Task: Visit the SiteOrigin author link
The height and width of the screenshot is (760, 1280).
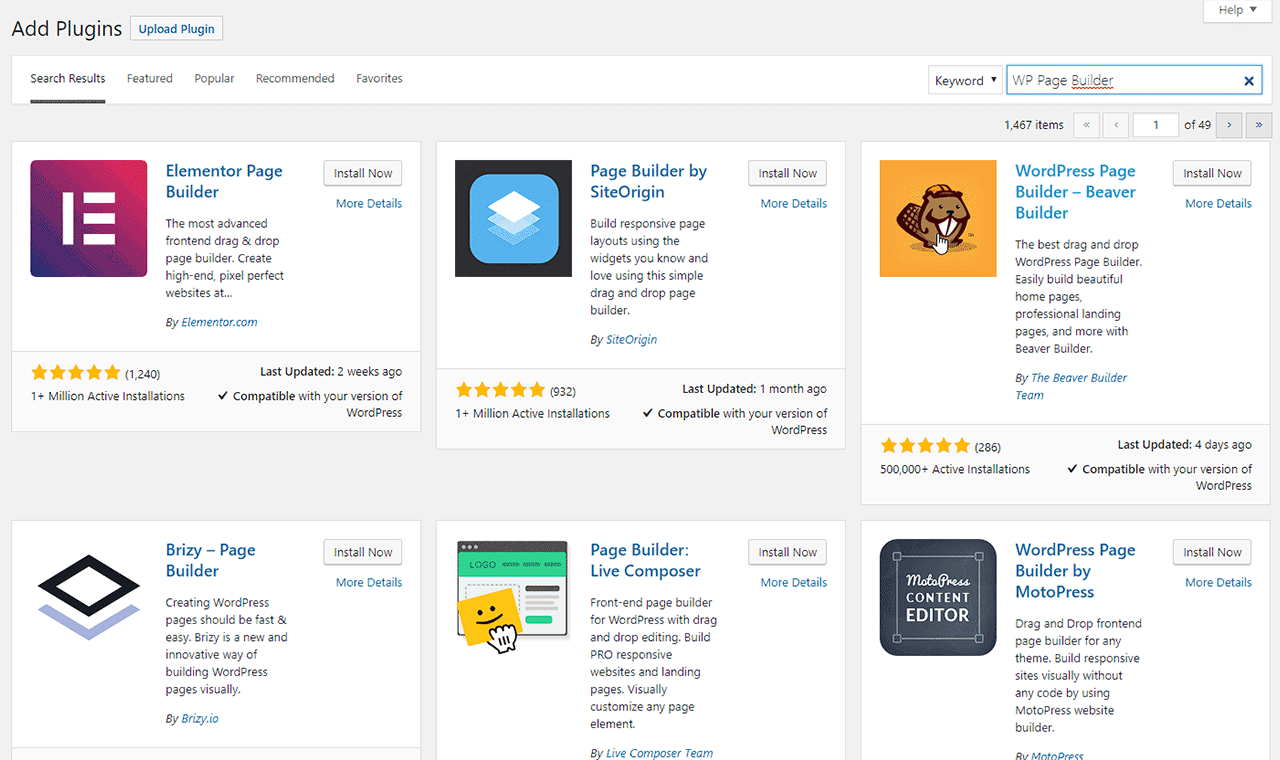Action: 632,339
